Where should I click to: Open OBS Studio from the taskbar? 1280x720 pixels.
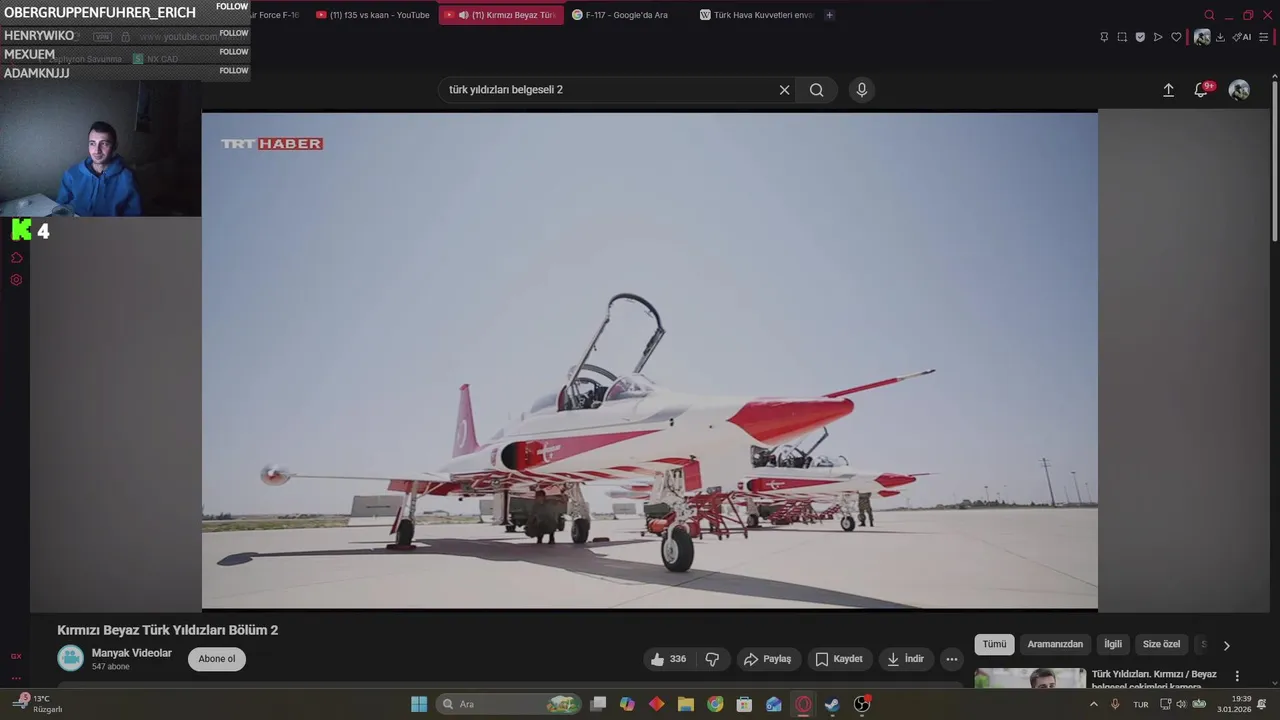pyautogui.click(x=862, y=704)
